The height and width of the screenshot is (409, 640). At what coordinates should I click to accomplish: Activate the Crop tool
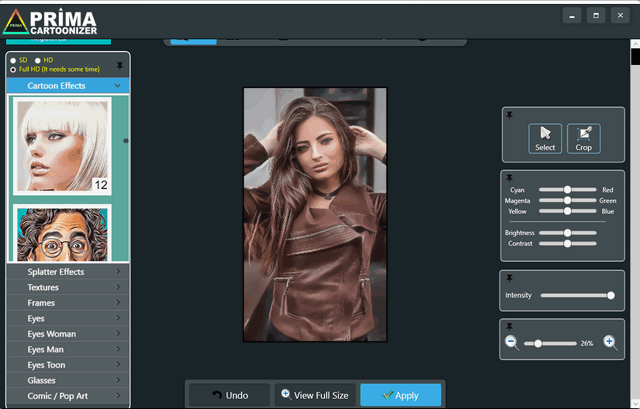(x=583, y=138)
